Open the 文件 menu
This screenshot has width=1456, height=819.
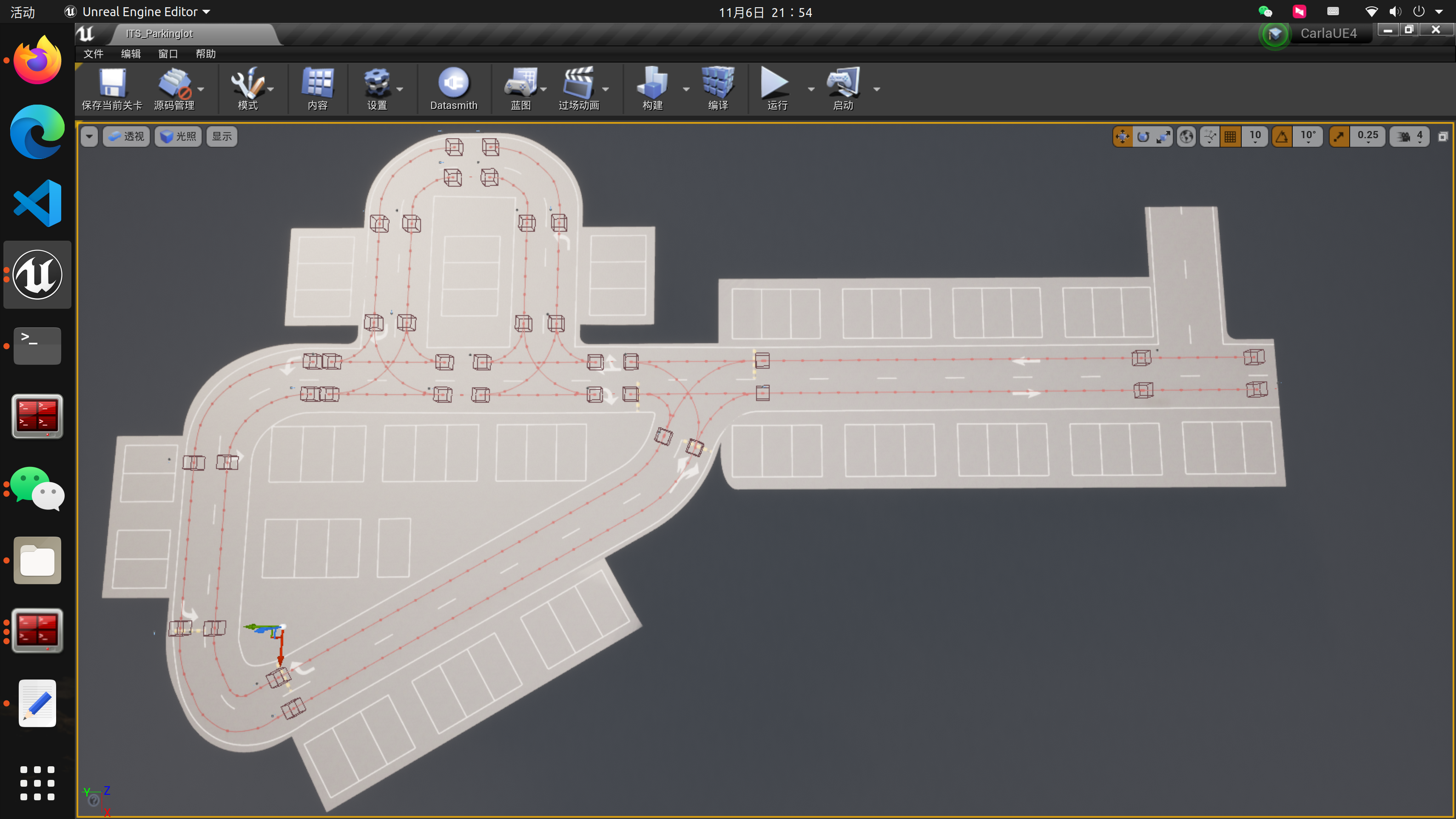point(93,54)
